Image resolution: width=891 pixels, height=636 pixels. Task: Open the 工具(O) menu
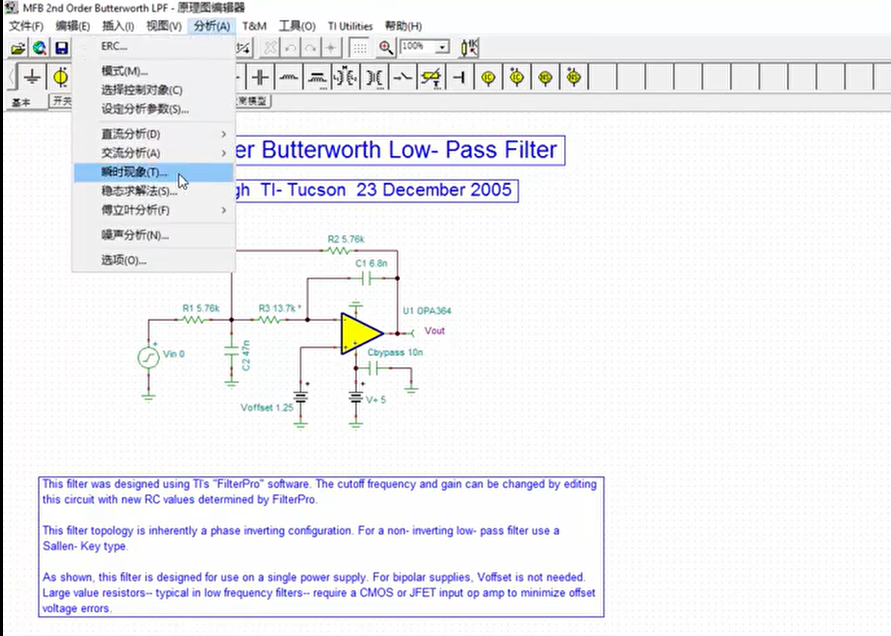point(297,26)
